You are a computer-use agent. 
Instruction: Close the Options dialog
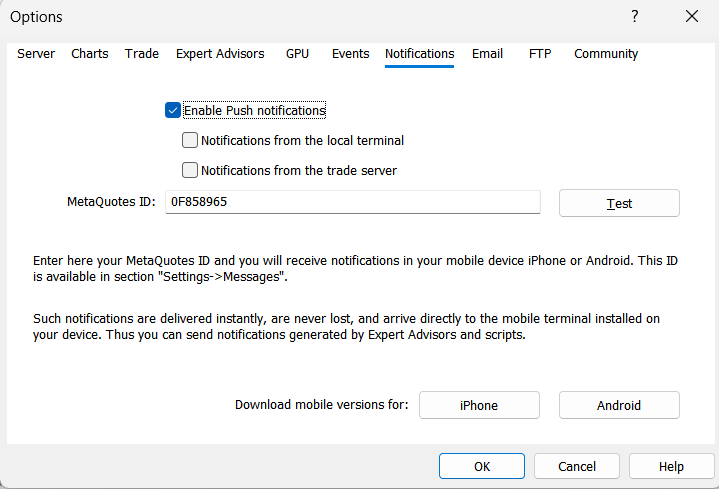[691, 17]
